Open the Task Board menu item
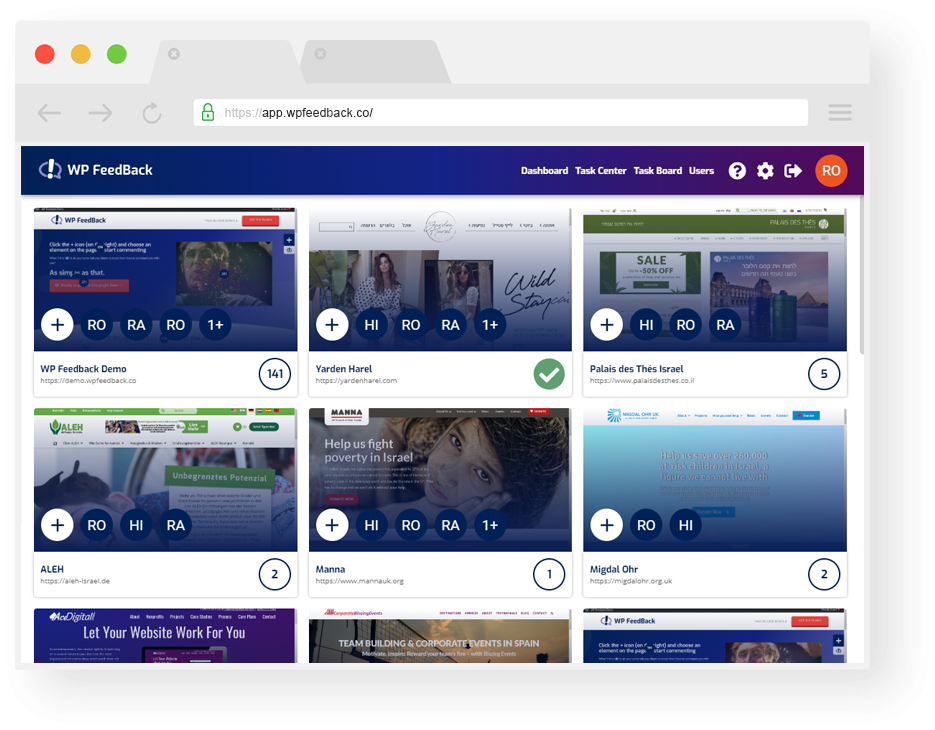935x730 pixels. coord(658,171)
